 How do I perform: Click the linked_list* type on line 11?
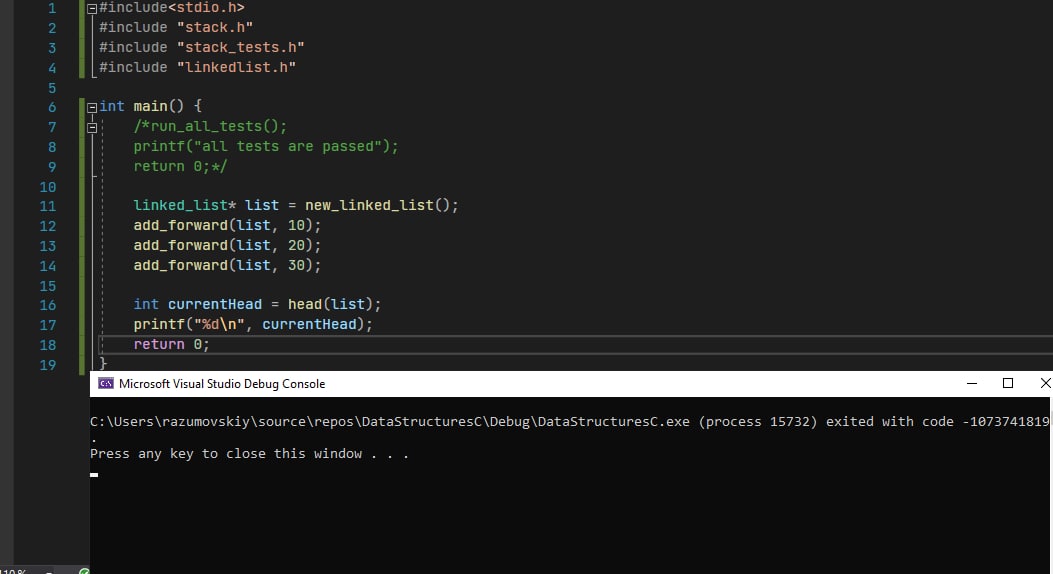click(185, 205)
